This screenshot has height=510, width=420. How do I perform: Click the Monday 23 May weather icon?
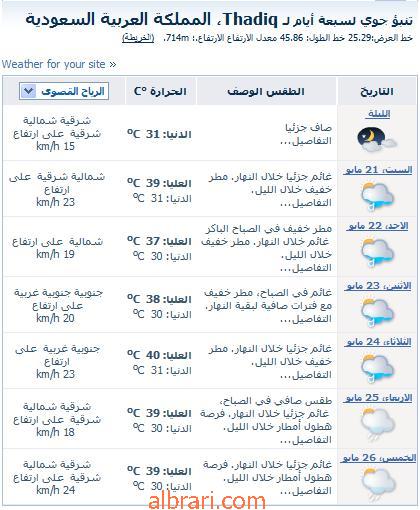tap(377, 313)
